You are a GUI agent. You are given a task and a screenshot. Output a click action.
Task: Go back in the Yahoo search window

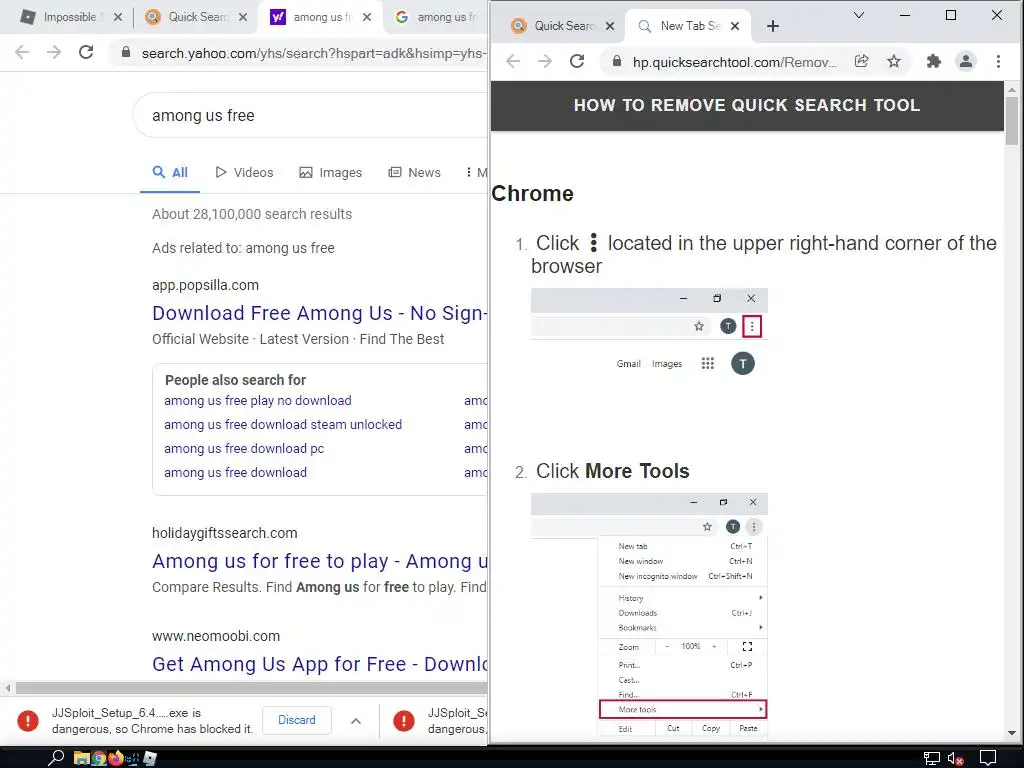(x=22, y=52)
